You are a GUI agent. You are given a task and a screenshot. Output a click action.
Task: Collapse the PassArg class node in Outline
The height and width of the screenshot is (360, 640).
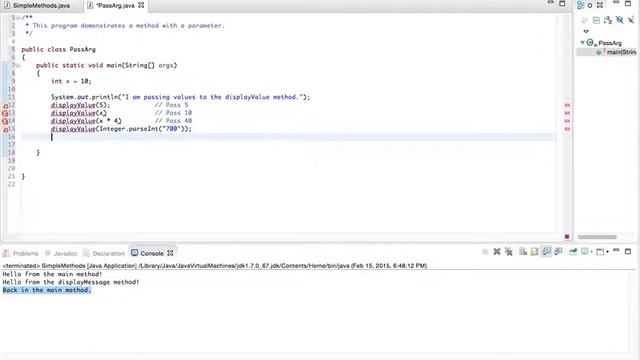click(582, 42)
